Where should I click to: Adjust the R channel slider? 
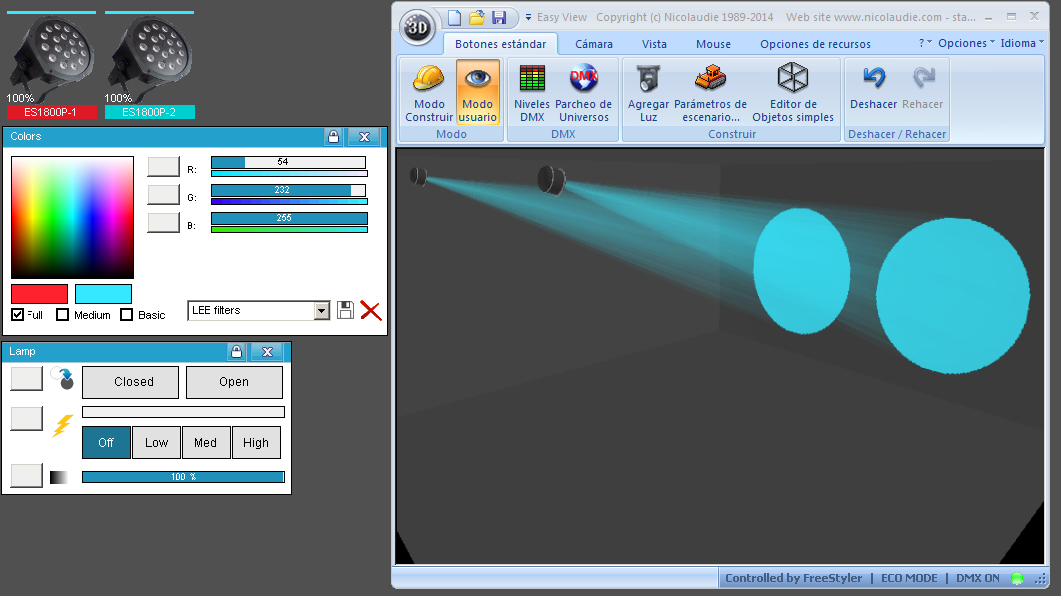289,162
